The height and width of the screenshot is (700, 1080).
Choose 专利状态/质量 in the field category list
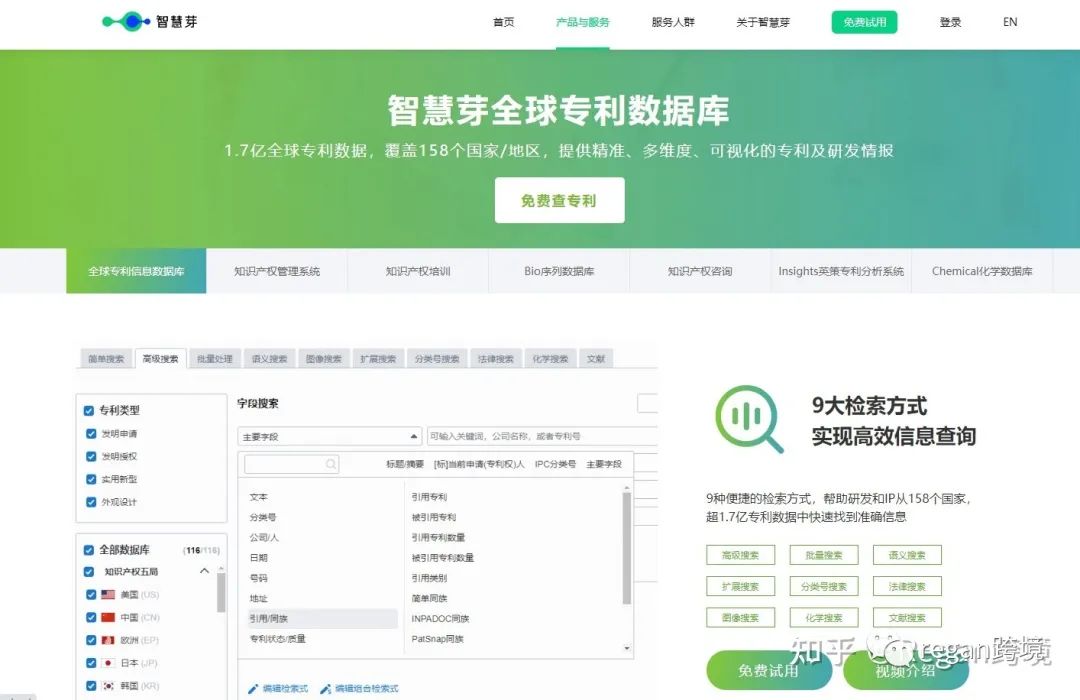[278, 639]
